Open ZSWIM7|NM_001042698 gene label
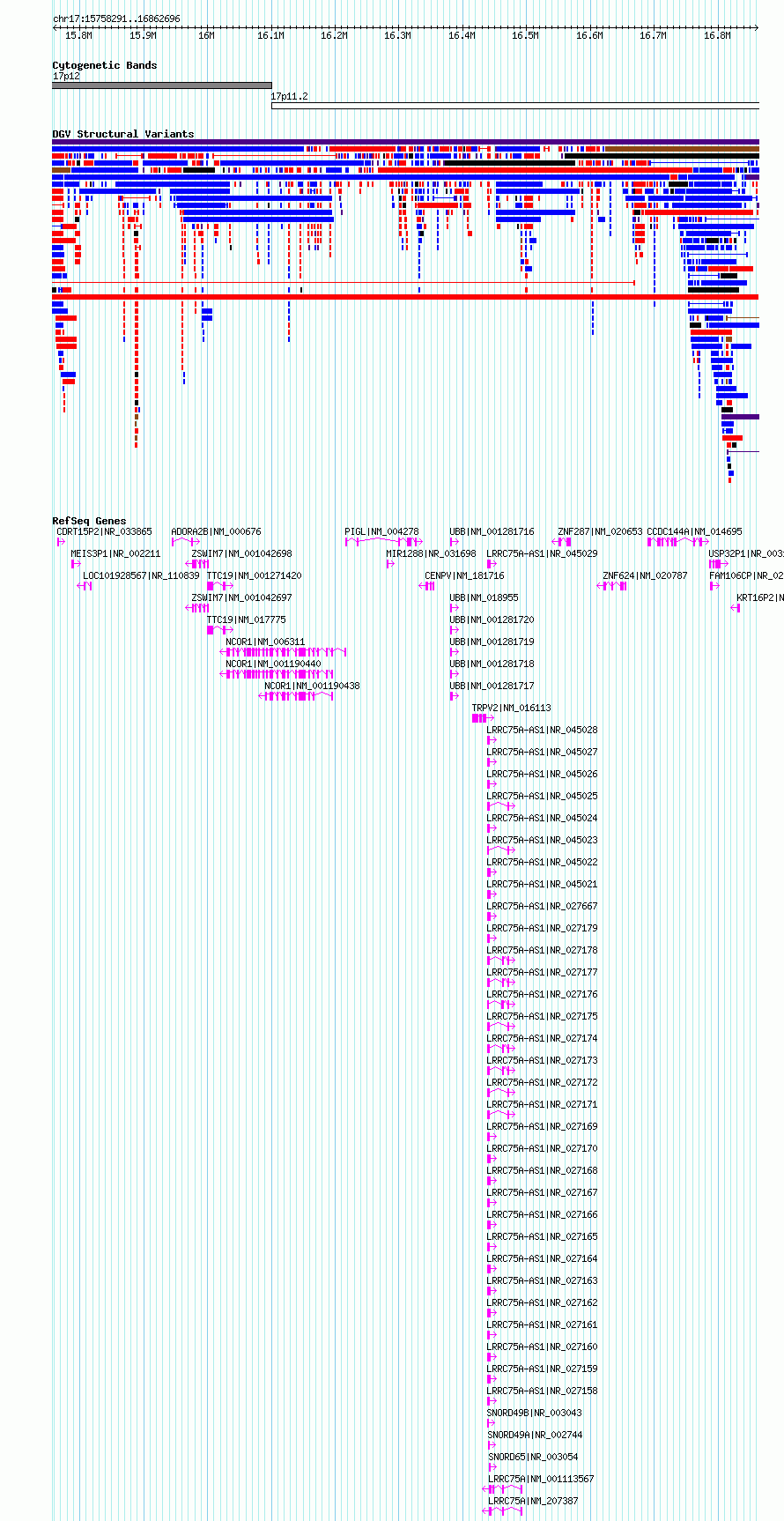The width and height of the screenshot is (784, 1521). click(x=241, y=553)
